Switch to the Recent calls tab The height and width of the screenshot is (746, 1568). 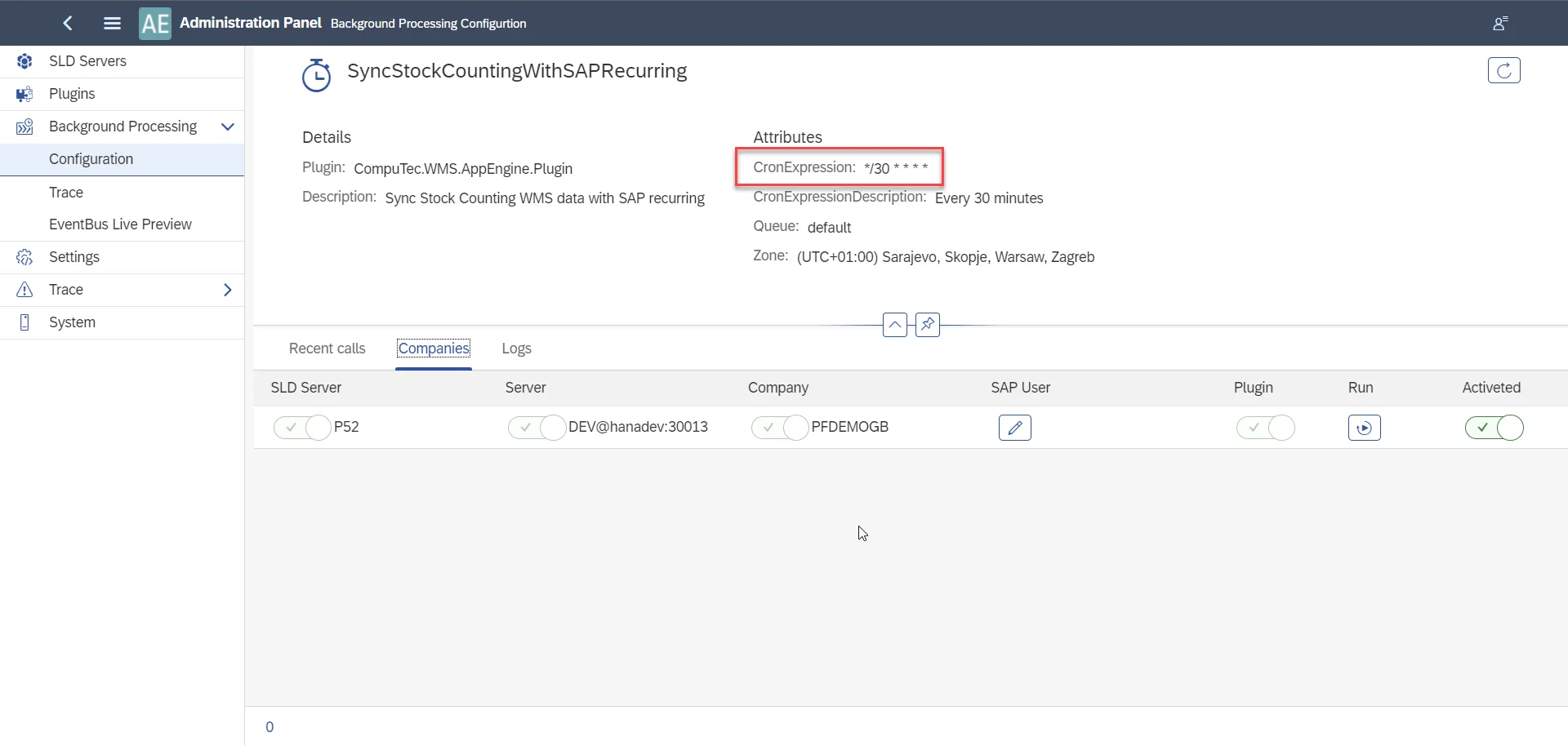[x=327, y=349]
